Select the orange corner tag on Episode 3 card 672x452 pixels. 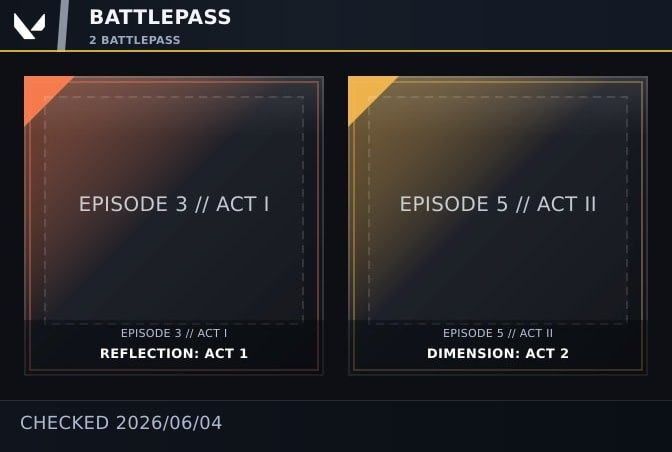pos(42,93)
